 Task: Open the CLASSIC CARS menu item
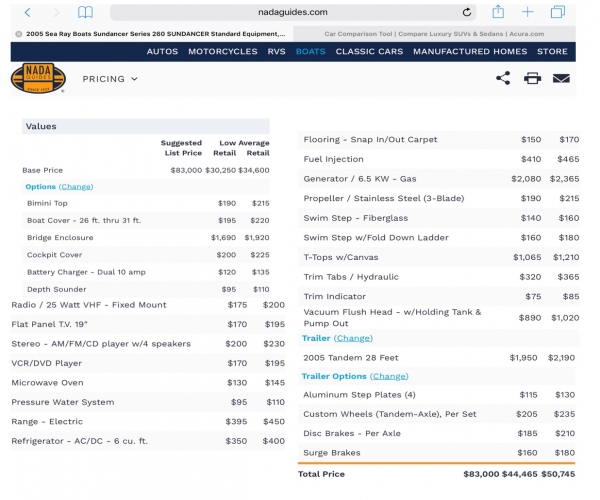pos(369,52)
